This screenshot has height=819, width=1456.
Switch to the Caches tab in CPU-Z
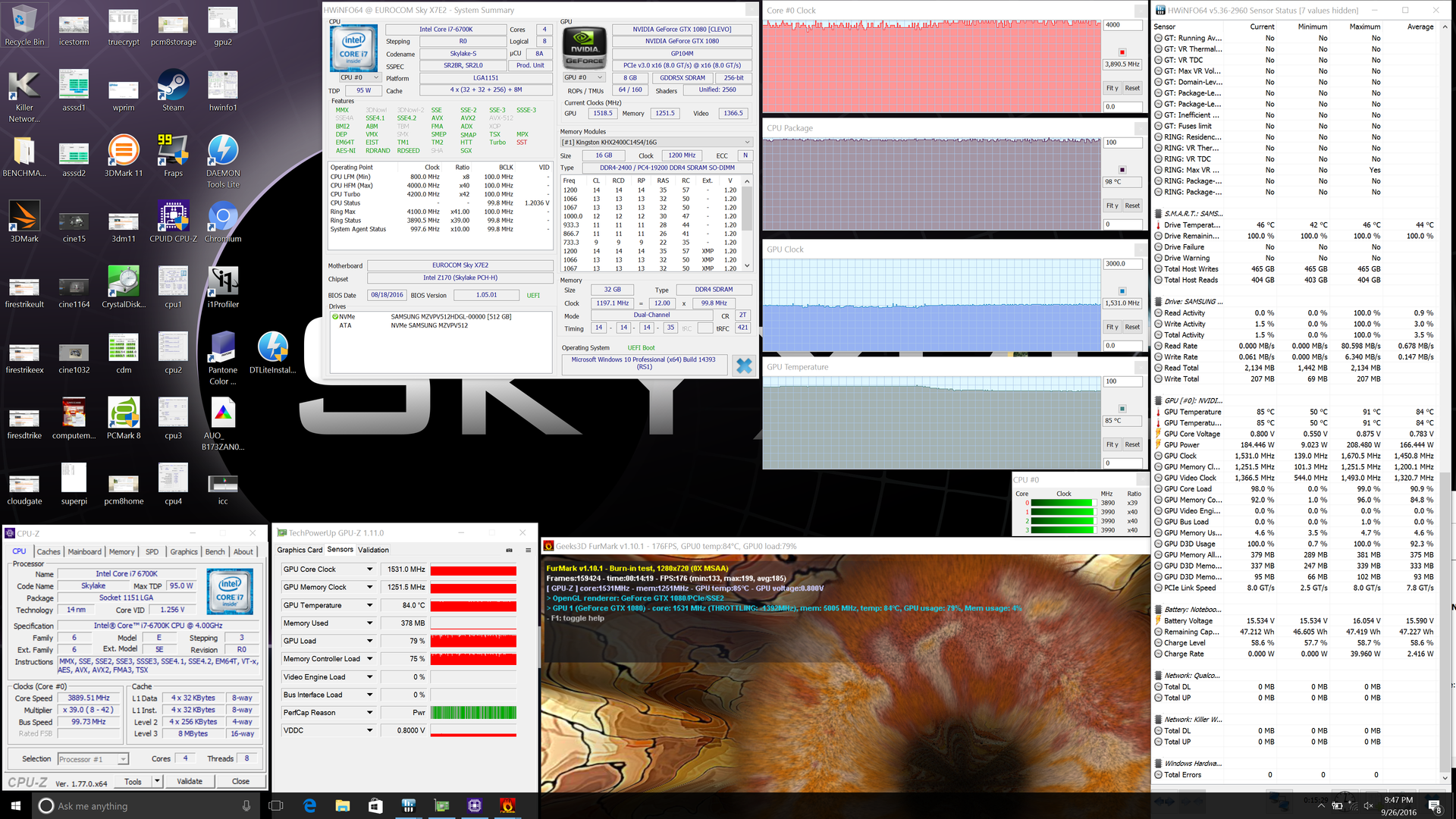point(49,552)
